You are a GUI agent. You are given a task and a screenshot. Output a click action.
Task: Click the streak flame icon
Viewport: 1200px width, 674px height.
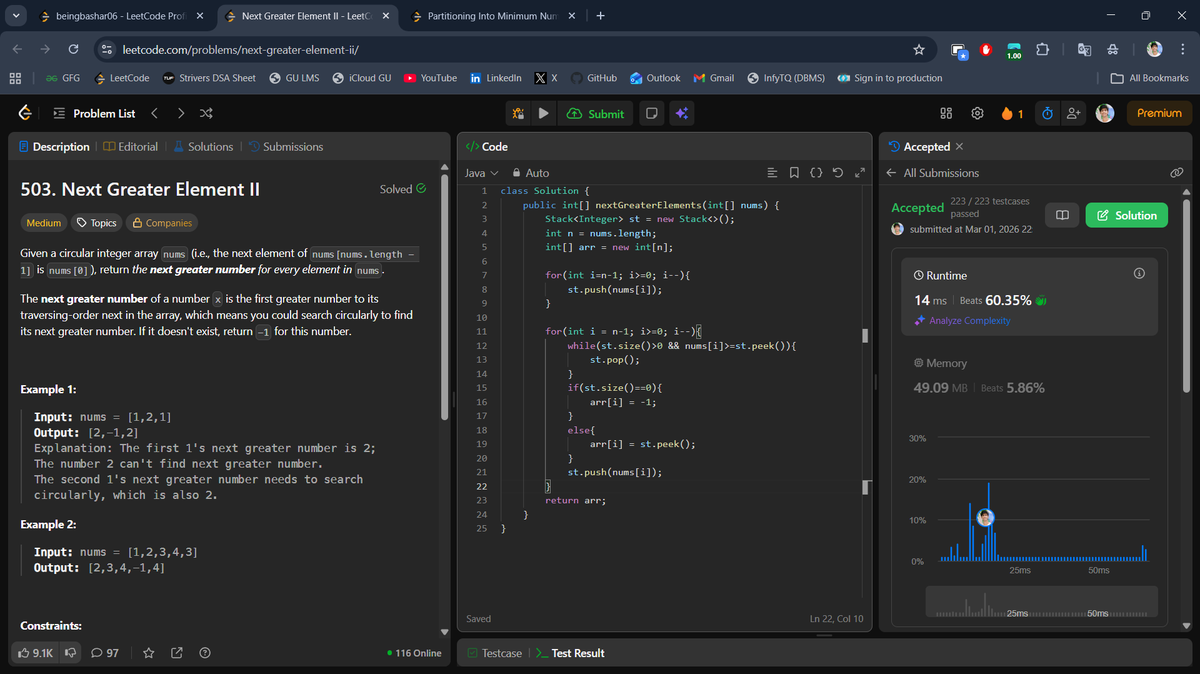[x=1007, y=113]
